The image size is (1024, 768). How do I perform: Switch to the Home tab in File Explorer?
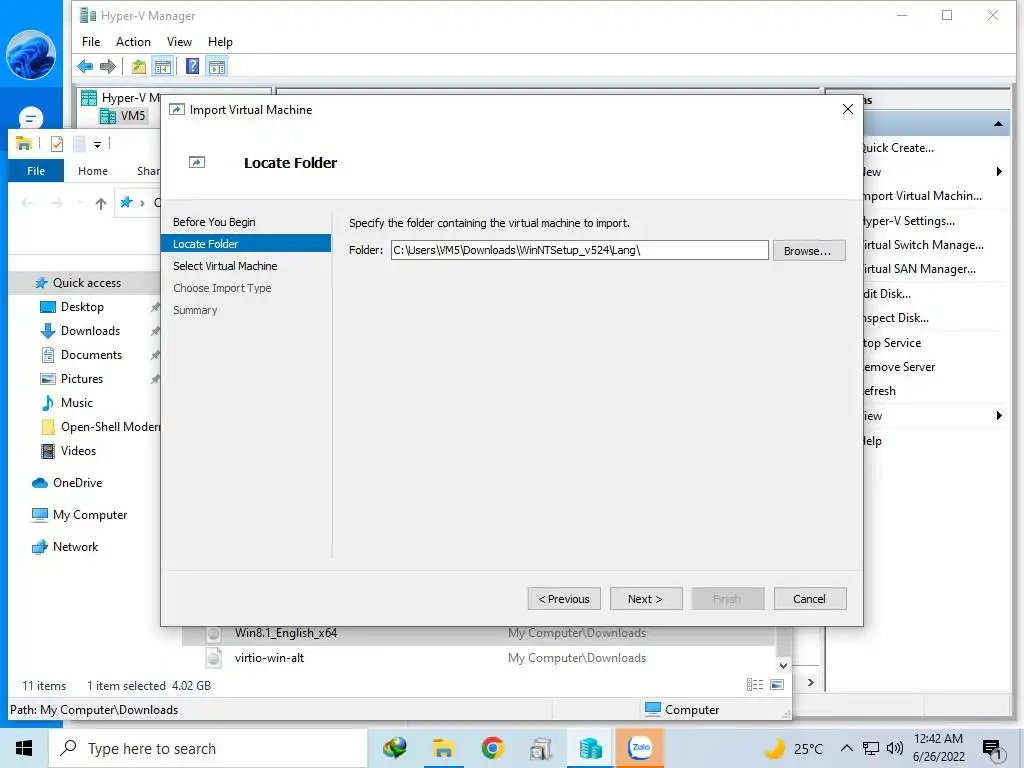click(x=93, y=171)
